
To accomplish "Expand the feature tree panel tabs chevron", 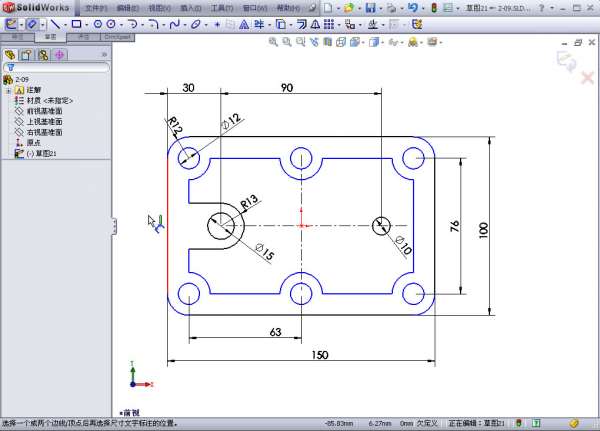I will [x=105, y=54].
